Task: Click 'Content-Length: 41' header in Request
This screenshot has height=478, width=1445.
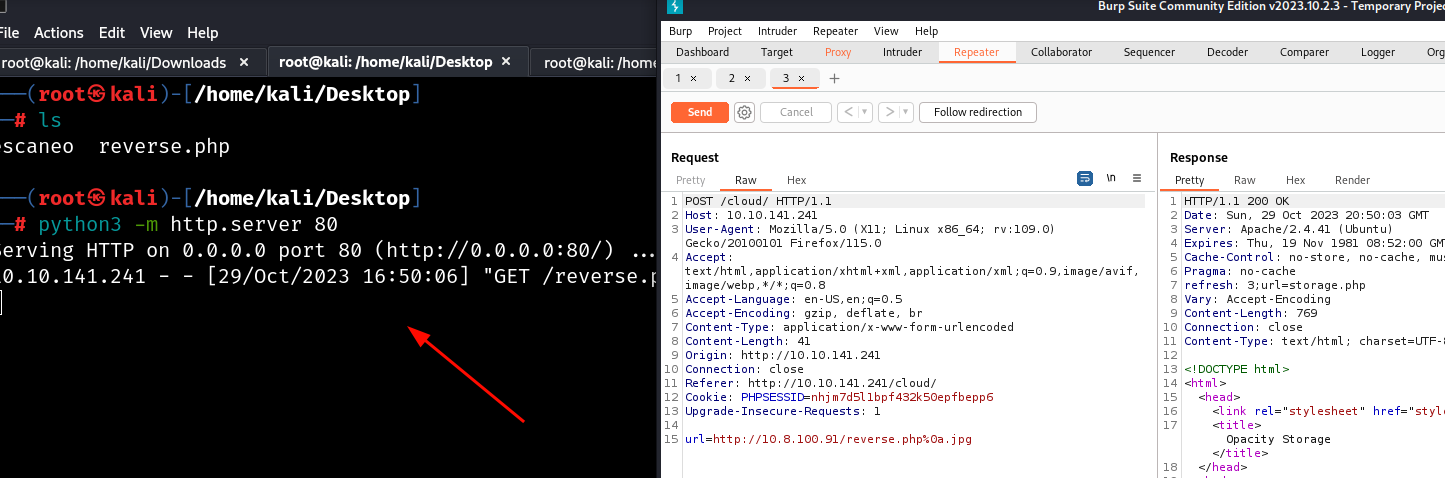Action: (745, 341)
